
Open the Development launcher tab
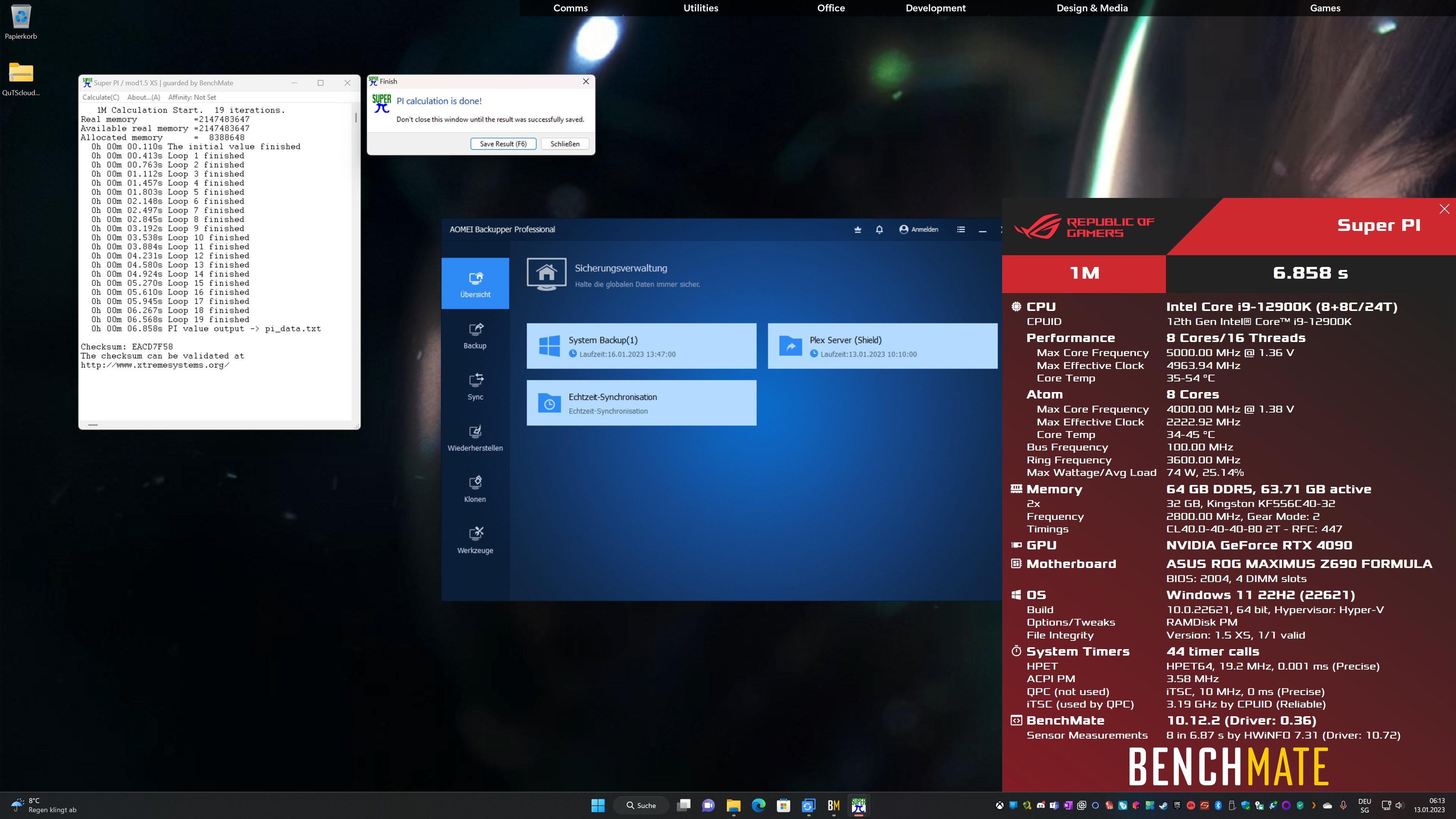[935, 8]
